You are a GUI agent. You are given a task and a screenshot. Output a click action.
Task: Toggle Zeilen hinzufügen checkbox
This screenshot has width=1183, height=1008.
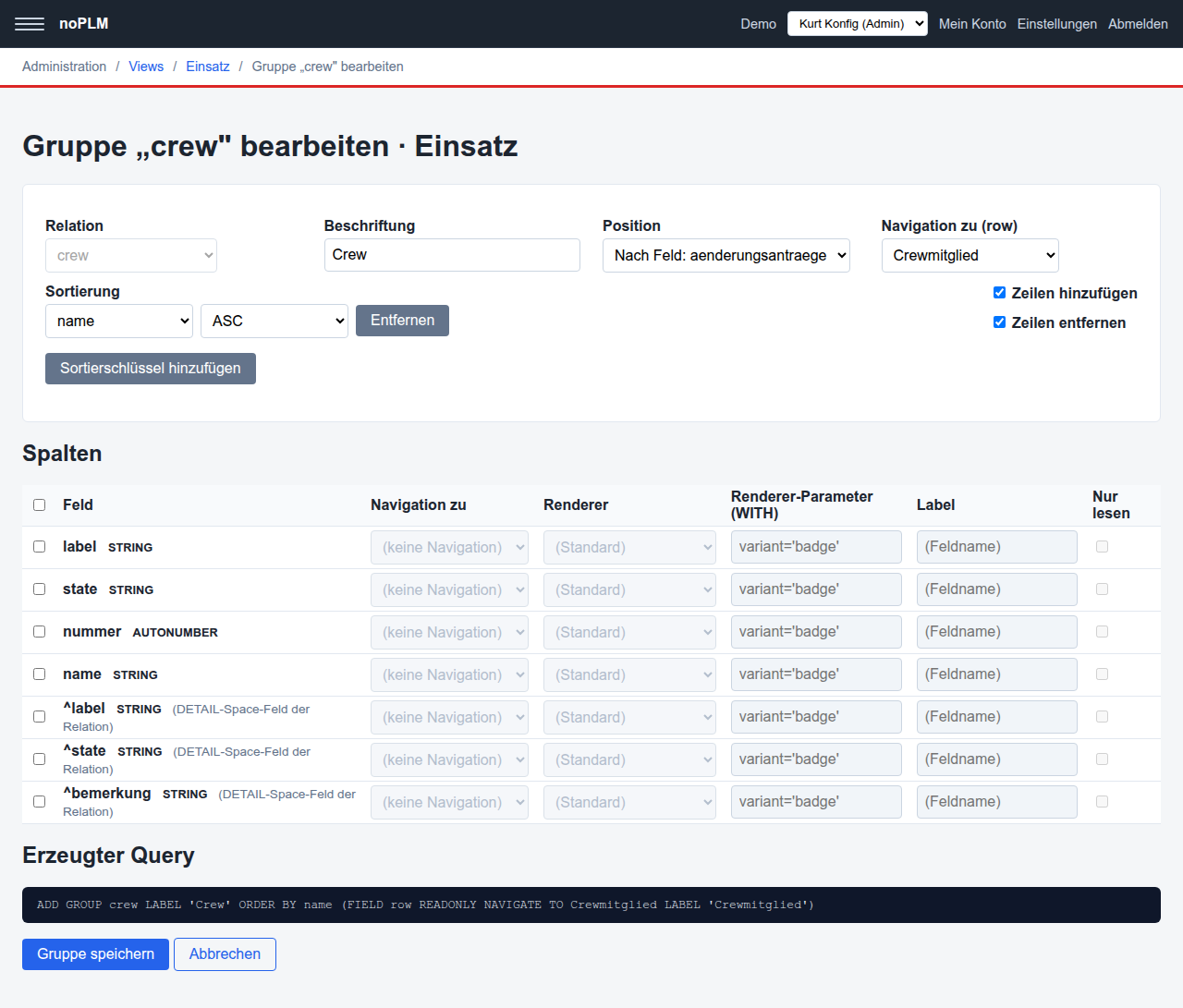point(999,293)
